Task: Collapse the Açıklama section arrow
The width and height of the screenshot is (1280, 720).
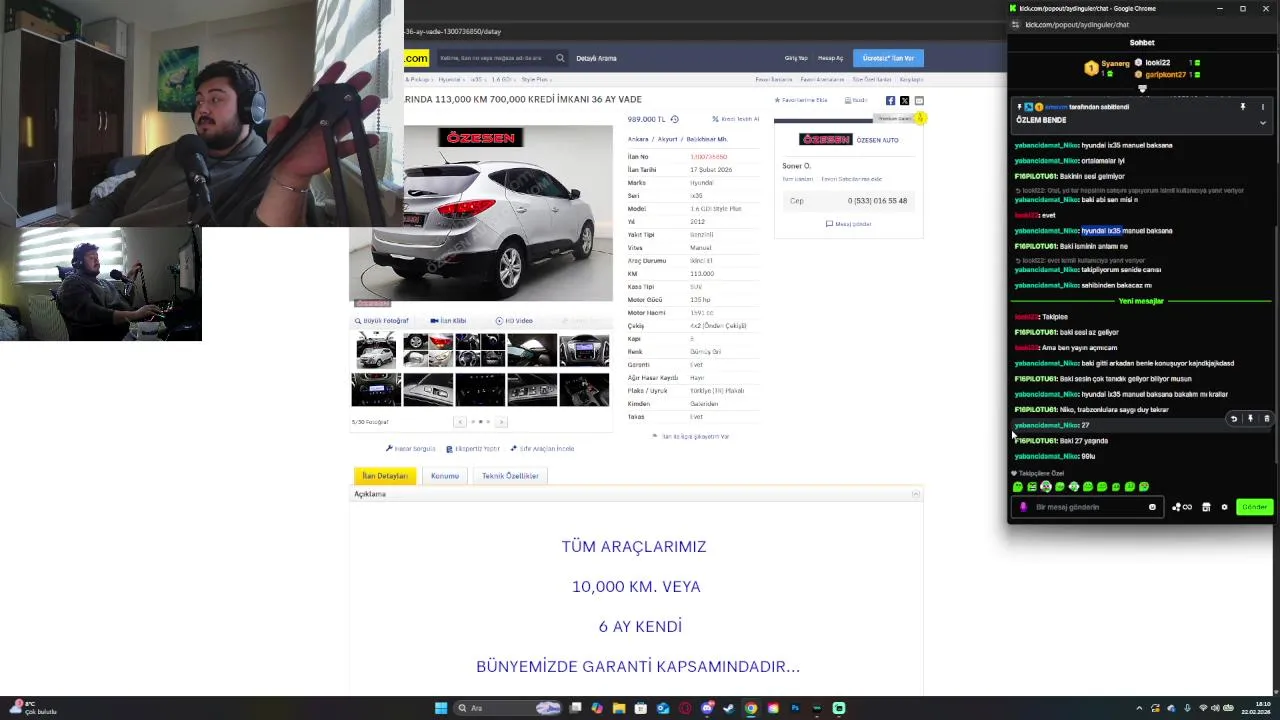Action: pos(915,494)
